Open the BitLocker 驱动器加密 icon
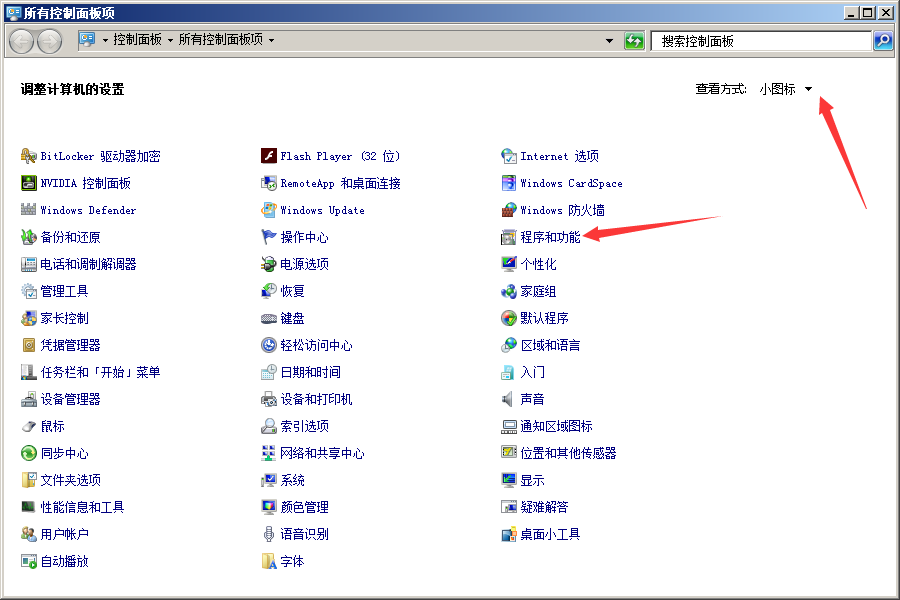Image resolution: width=900 pixels, height=600 pixels. point(29,156)
